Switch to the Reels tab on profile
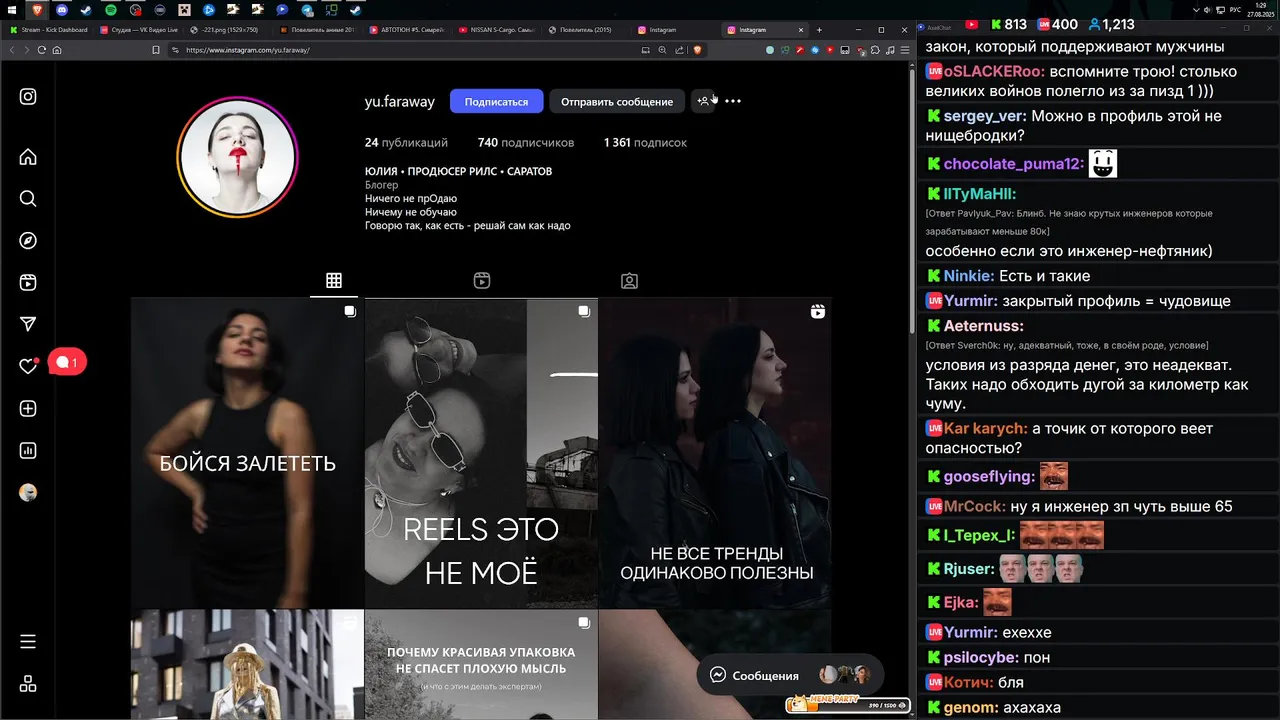 click(482, 281)
